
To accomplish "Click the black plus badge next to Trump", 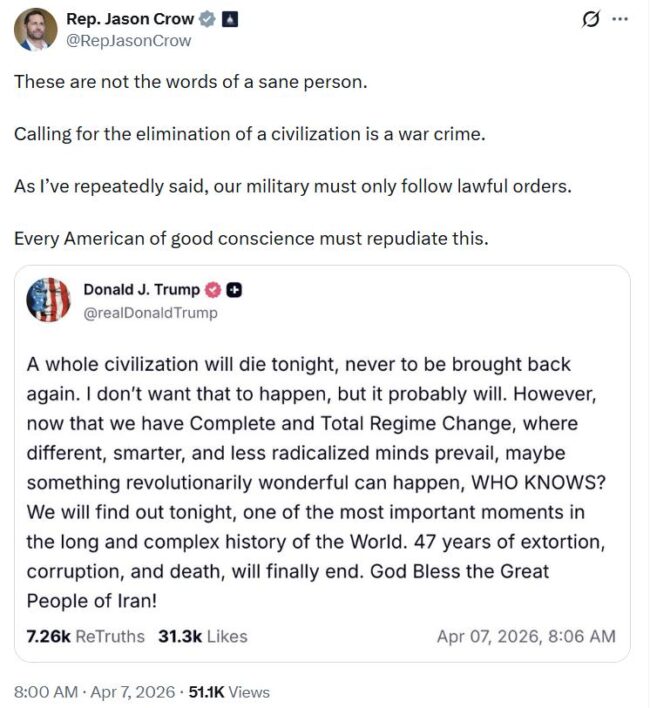I will (234, 290).
